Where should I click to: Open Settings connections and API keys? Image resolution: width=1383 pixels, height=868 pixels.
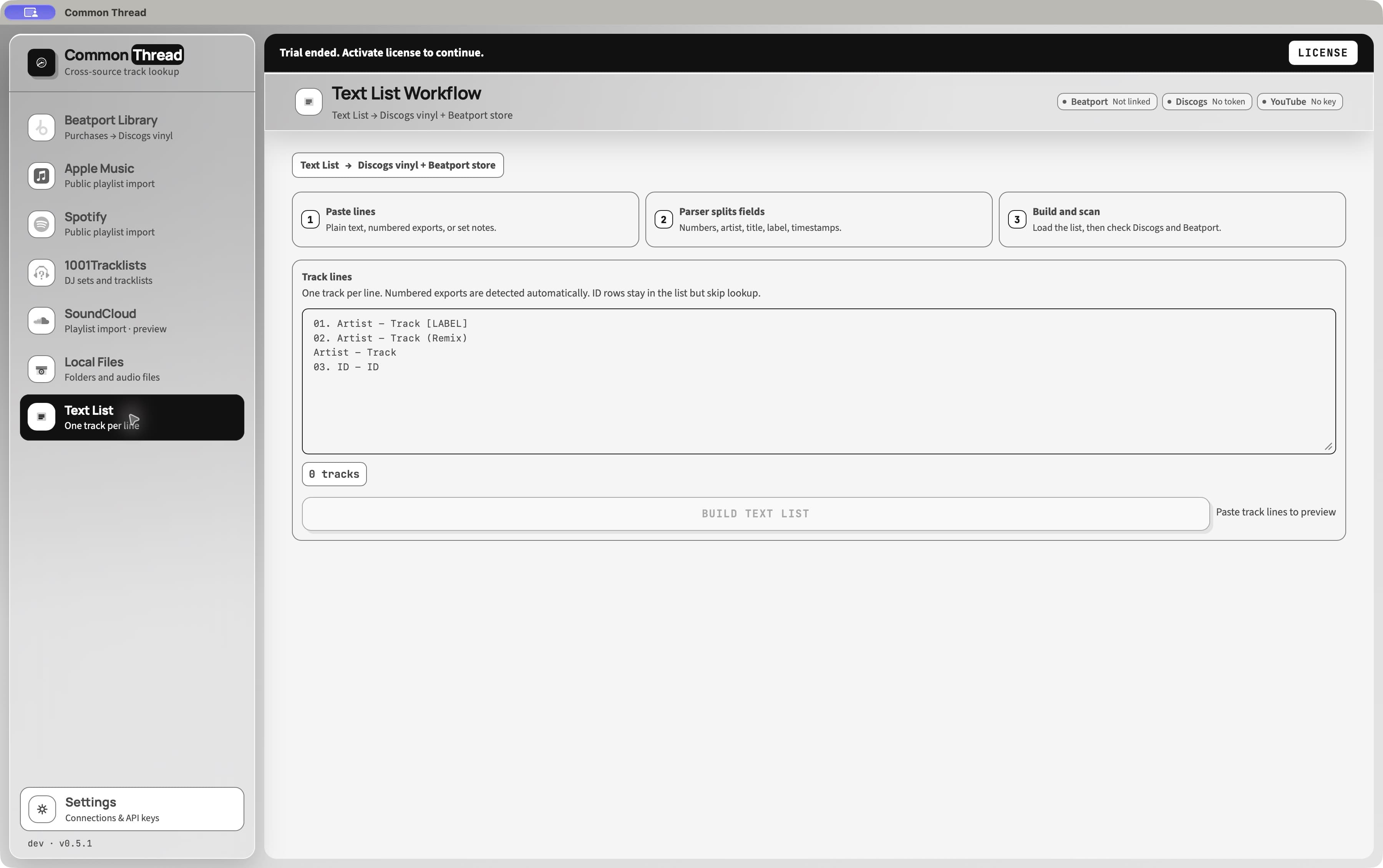click(132, 809)
